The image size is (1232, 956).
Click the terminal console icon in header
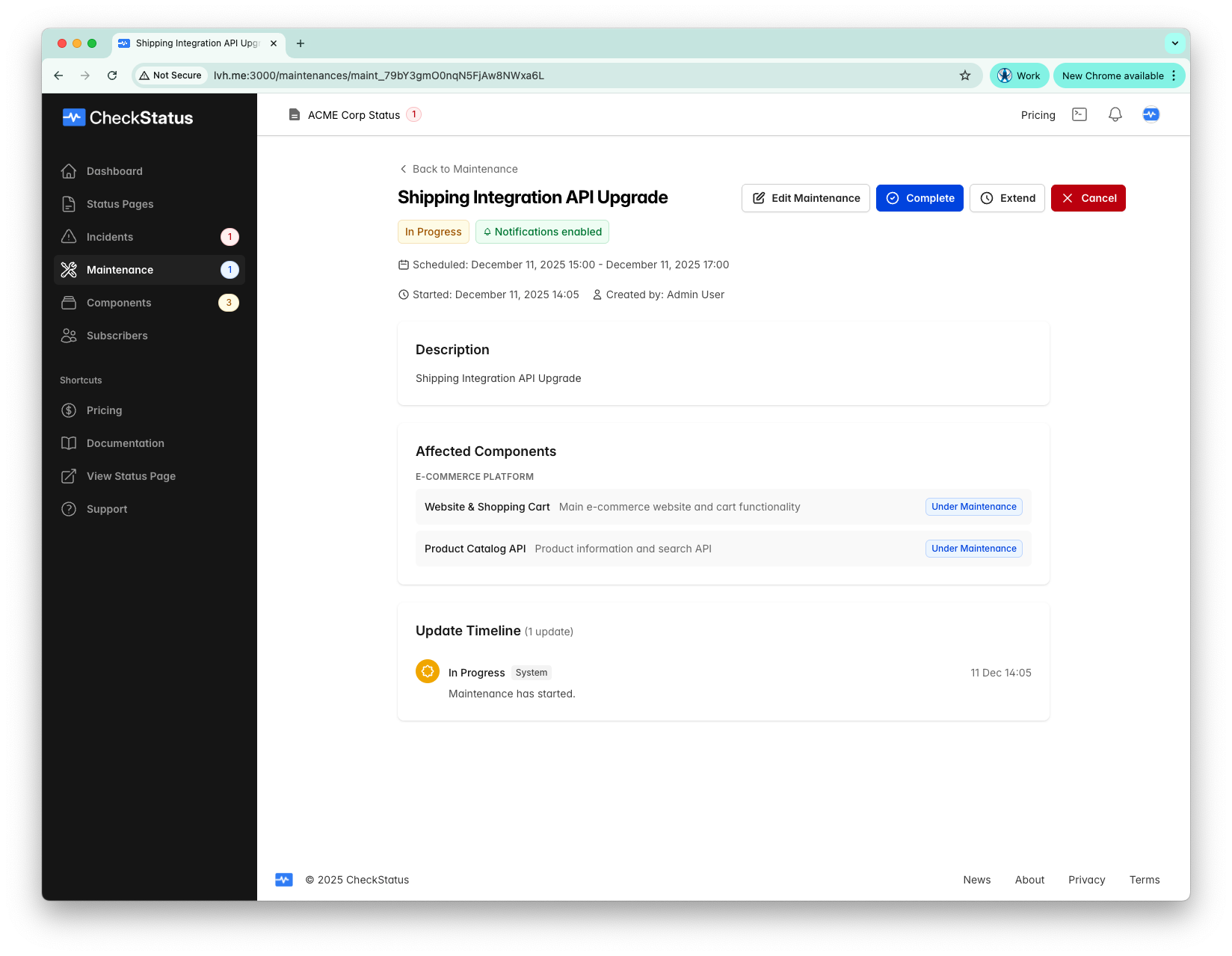point(1079,114)
